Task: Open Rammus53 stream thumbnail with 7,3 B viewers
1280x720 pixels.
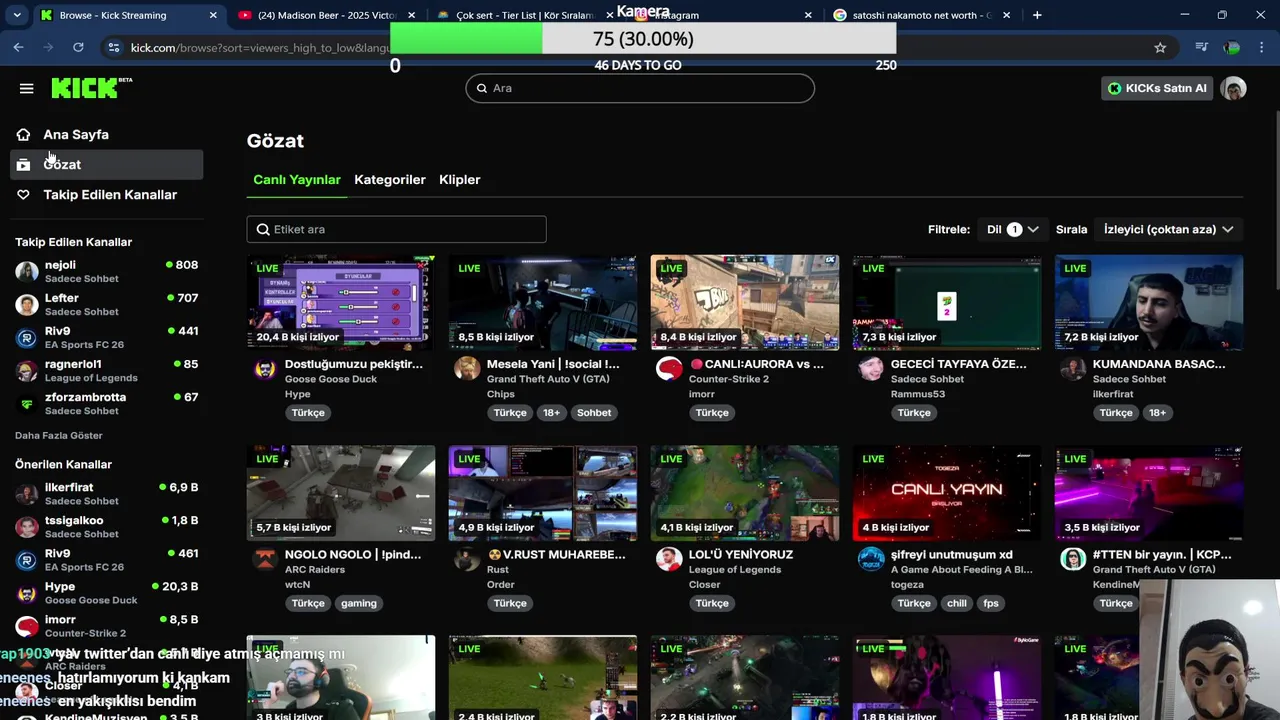Action: pyautogui.click(x=947, y=302)
